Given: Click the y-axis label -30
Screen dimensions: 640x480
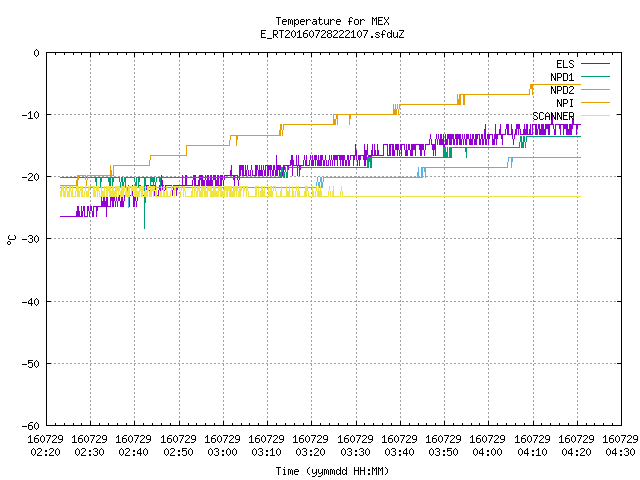Looking at the screenshot, I should [x=31, y=239].
